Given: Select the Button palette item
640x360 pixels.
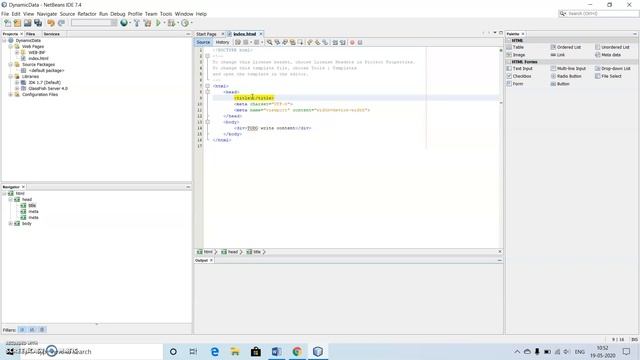Looking at the screenshot, I should (x=560, y=84).
